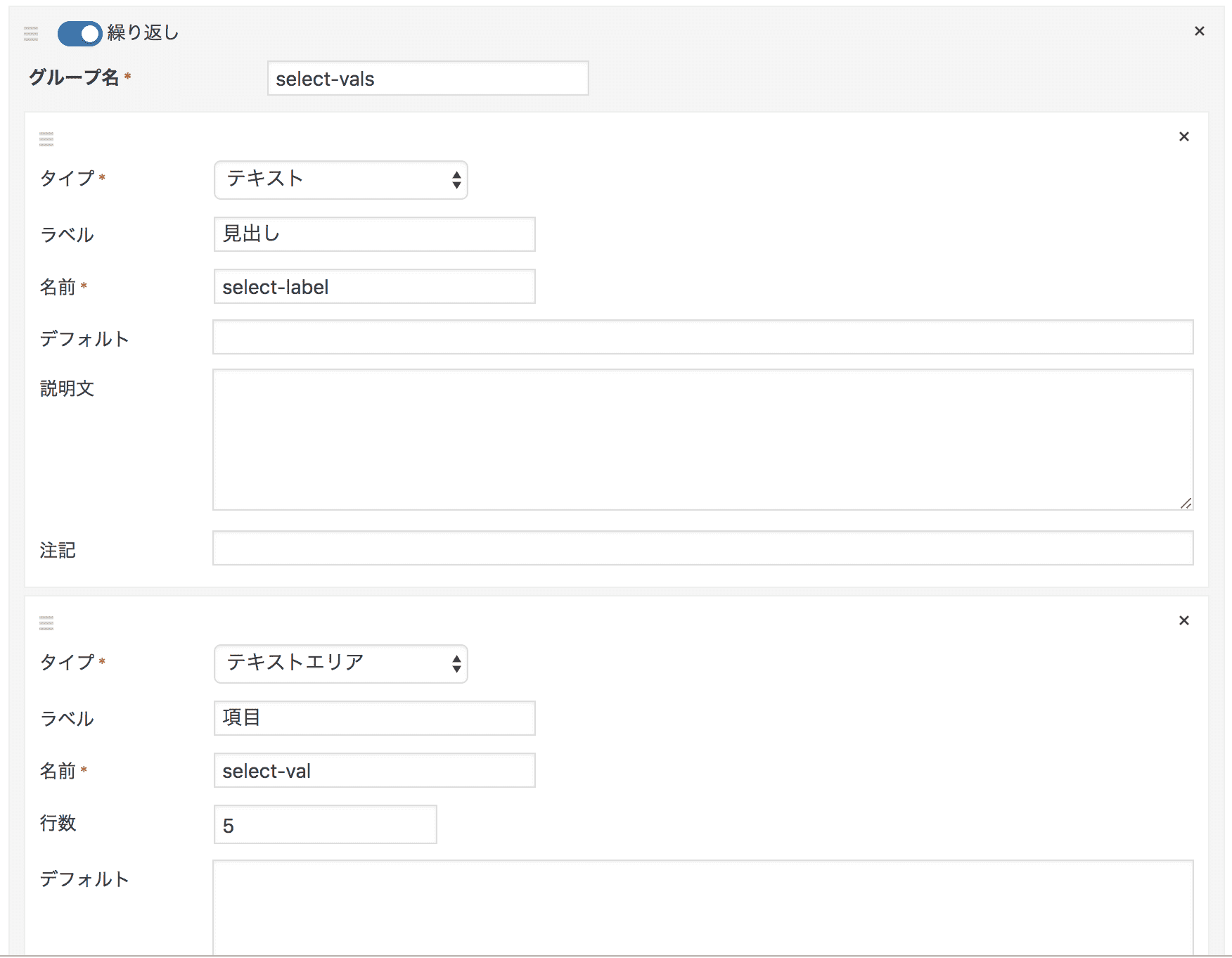
Task: Open the テキスト type dropdown
Action: 341,180
